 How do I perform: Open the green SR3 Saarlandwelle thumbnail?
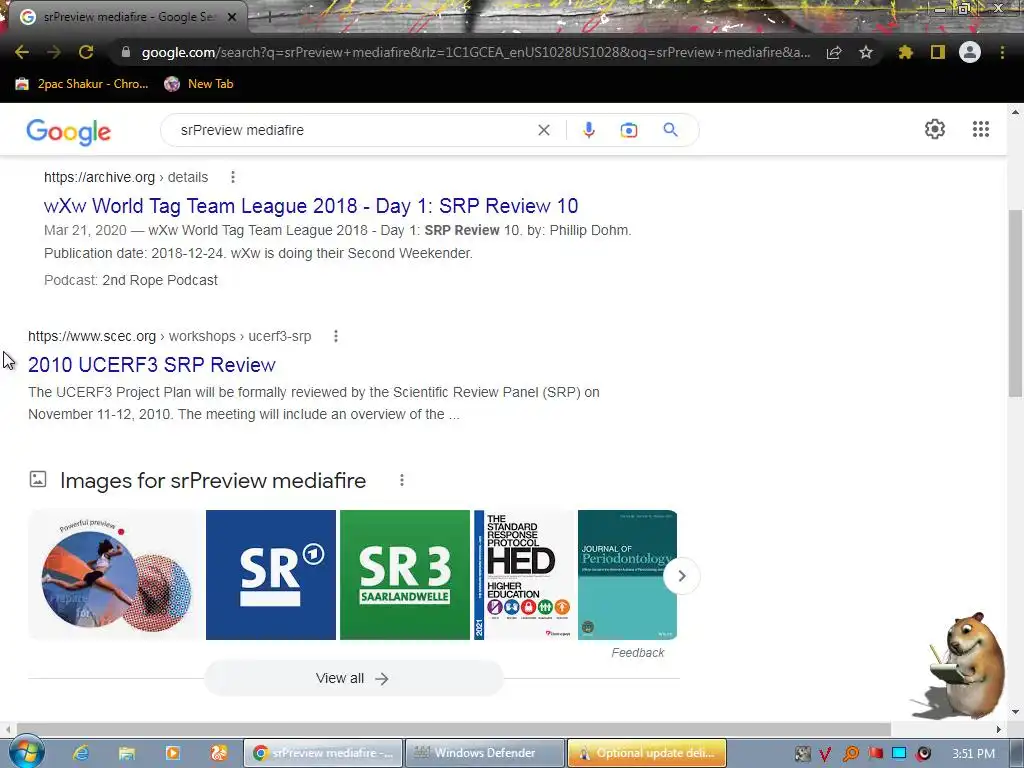[405, 575]
